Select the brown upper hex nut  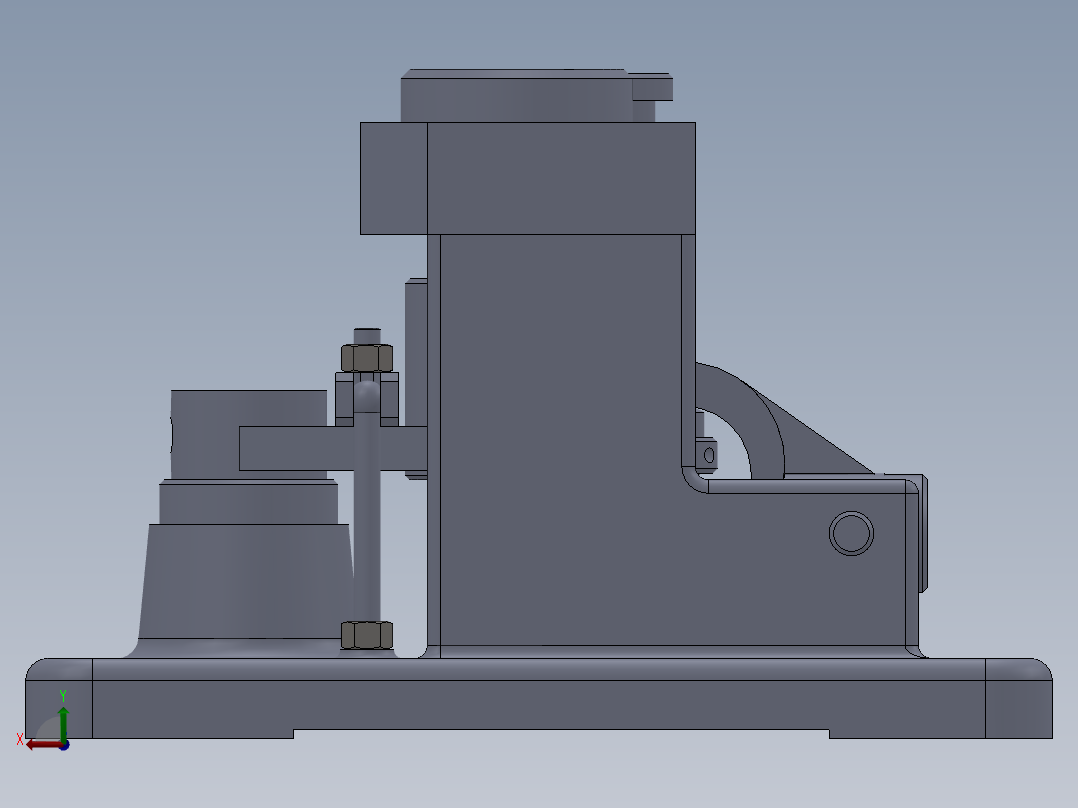click(365, 355)
